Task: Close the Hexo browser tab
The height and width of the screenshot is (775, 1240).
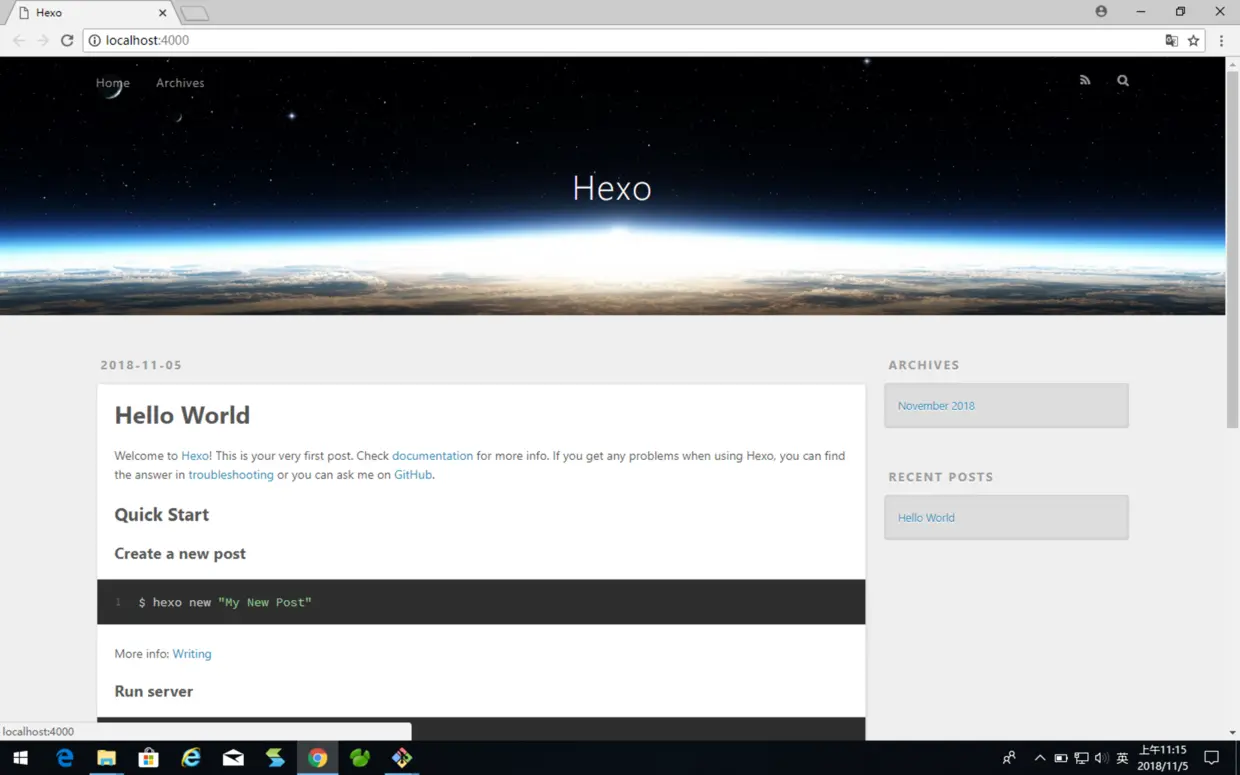Action: (x=163, y=13)
